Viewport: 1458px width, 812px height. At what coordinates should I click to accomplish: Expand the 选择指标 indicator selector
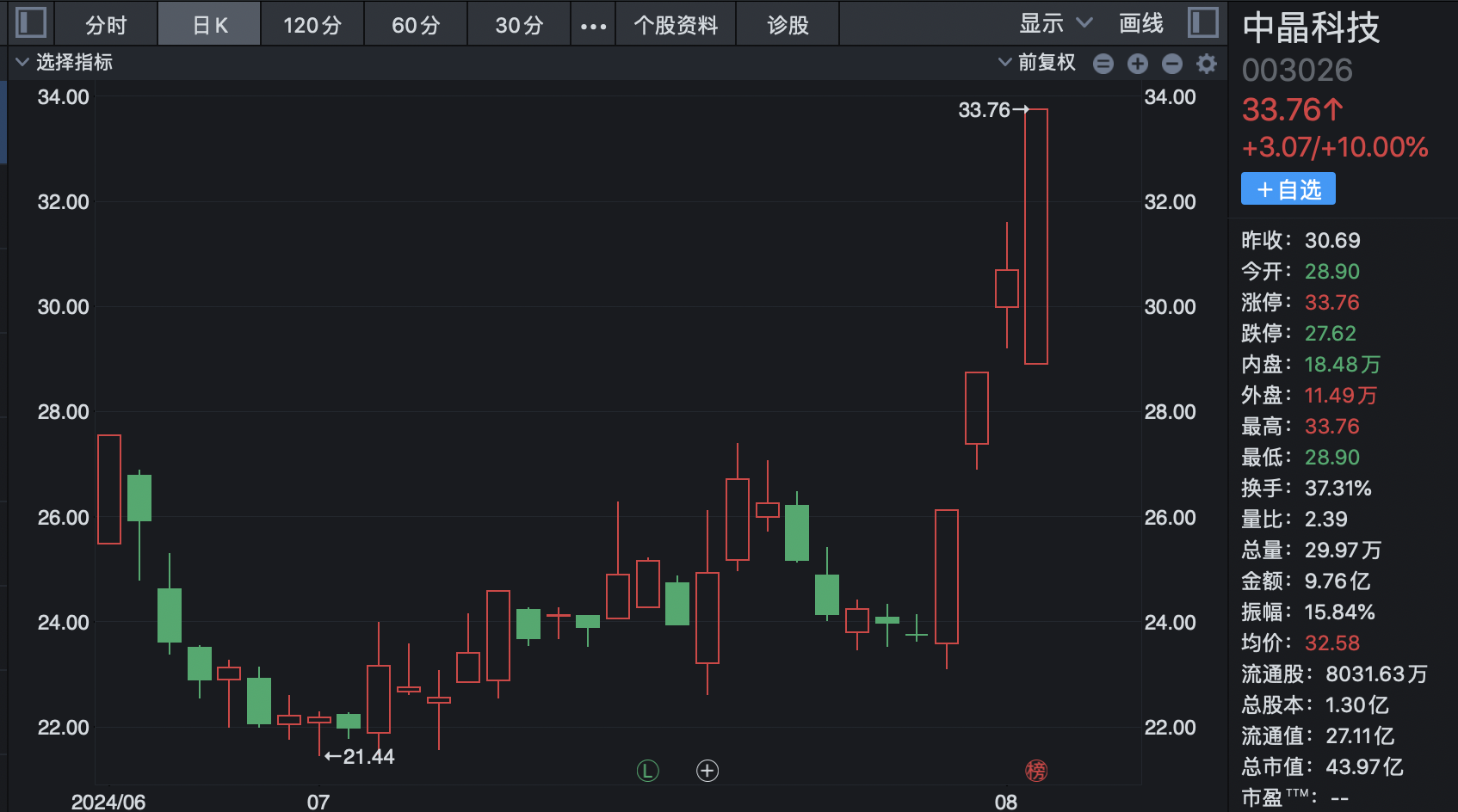click(x=65, y=62)
